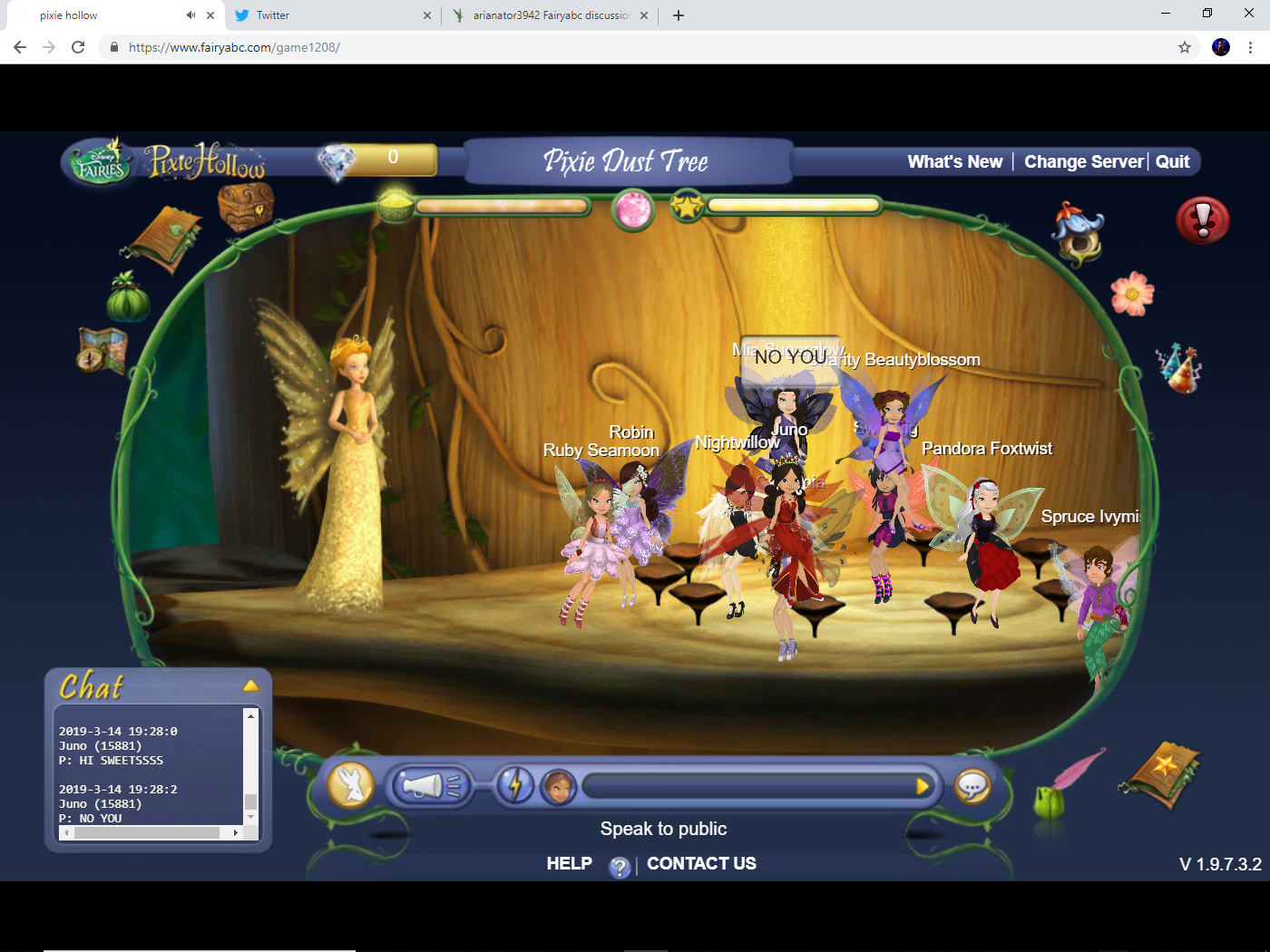
Task: Click Change Server
Action: click(1083, 161)
